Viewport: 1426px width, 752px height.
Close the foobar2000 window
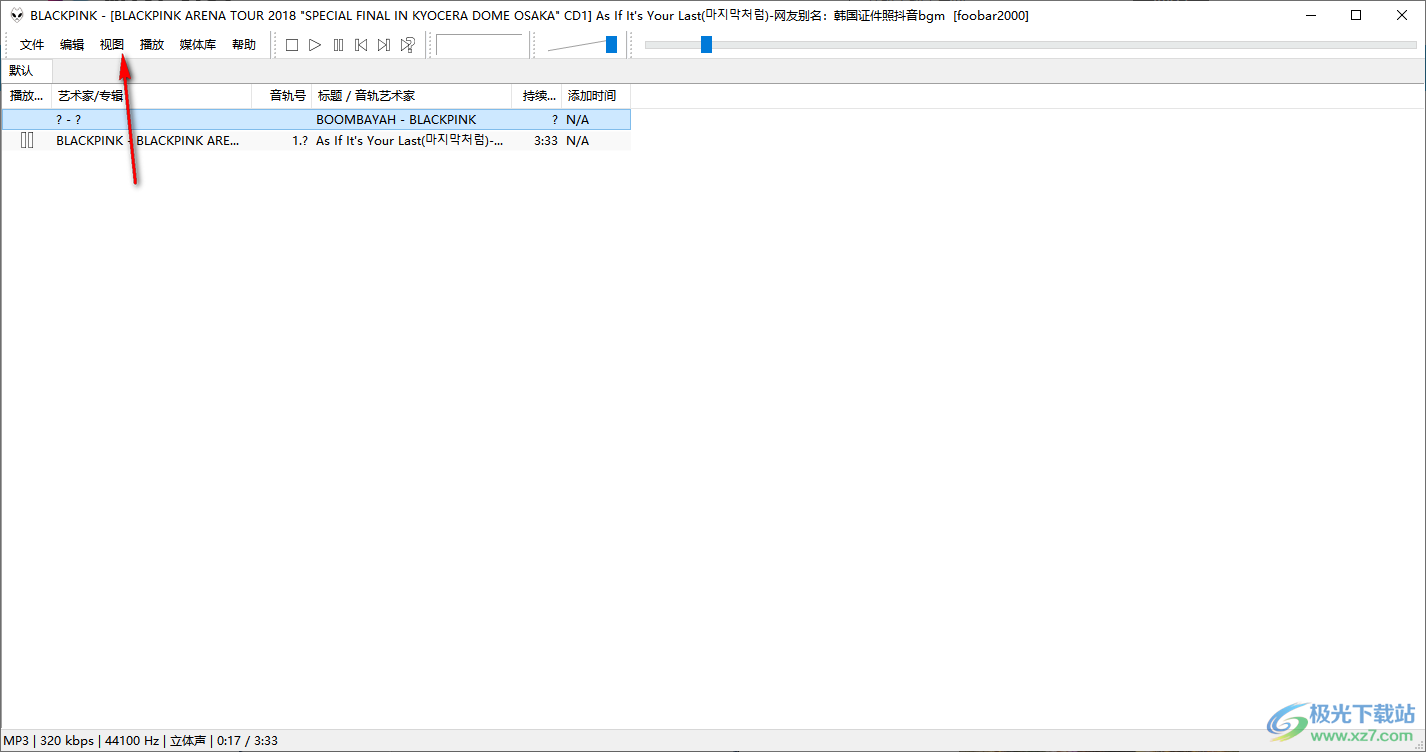(x=1402, y=15)
